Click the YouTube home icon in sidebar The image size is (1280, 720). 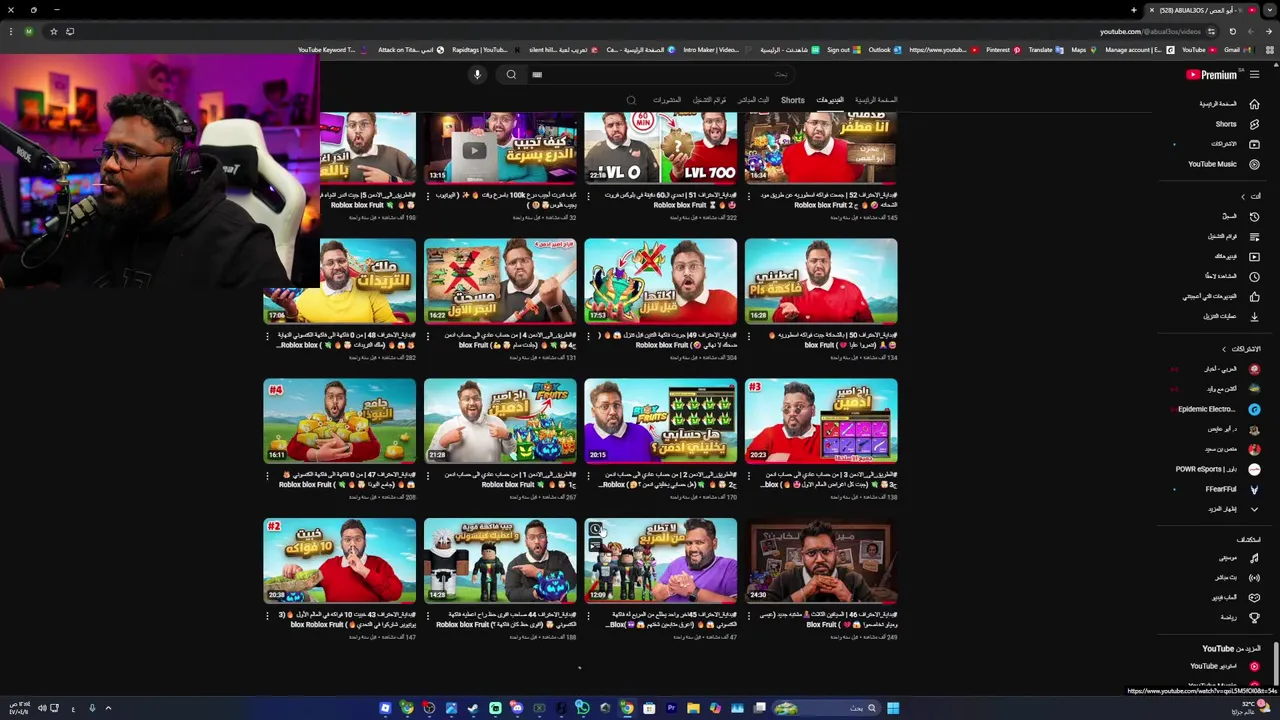[1254, 104]
